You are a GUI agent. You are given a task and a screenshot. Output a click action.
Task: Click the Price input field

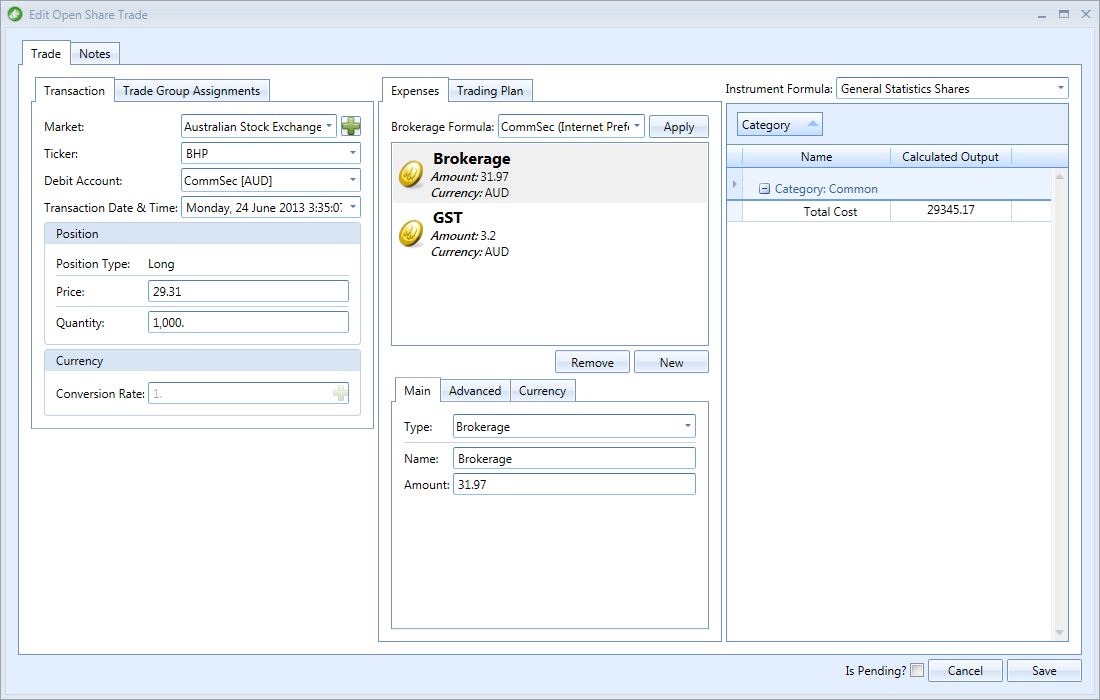tap(248, 291)
